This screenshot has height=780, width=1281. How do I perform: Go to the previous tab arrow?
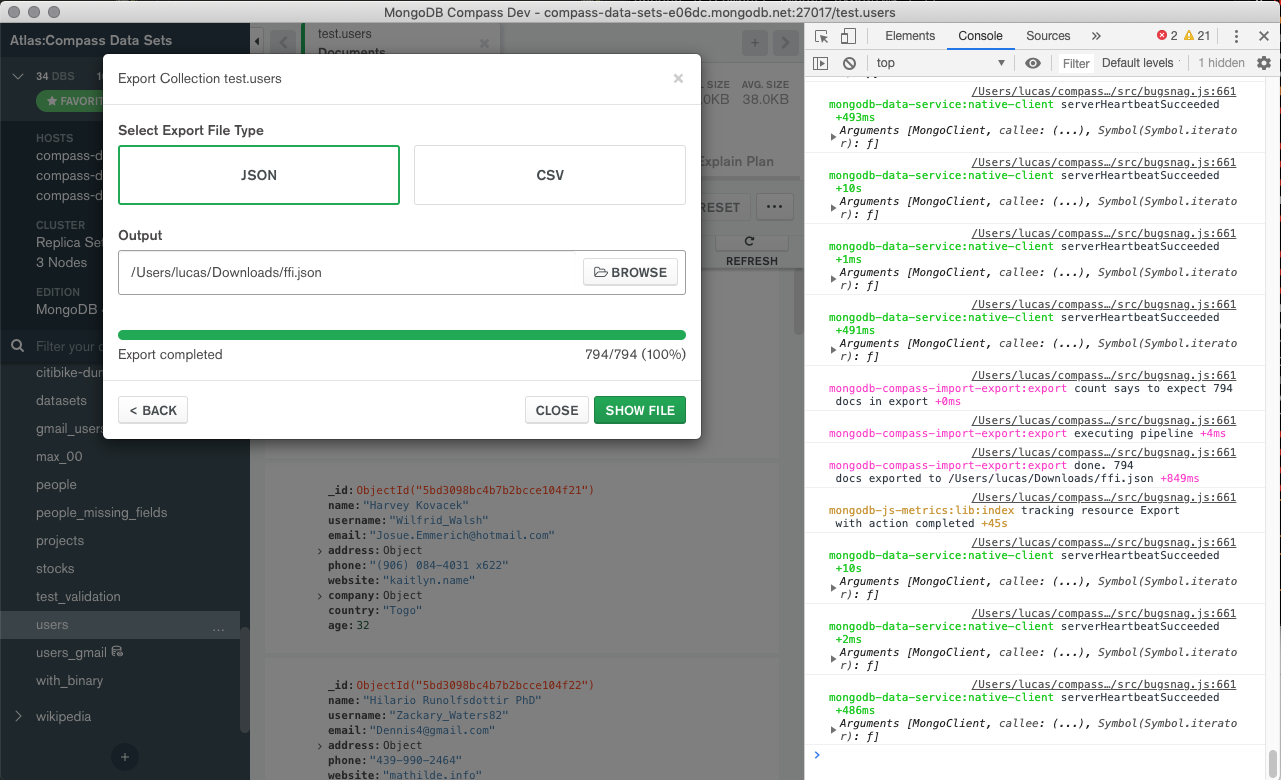284,43
